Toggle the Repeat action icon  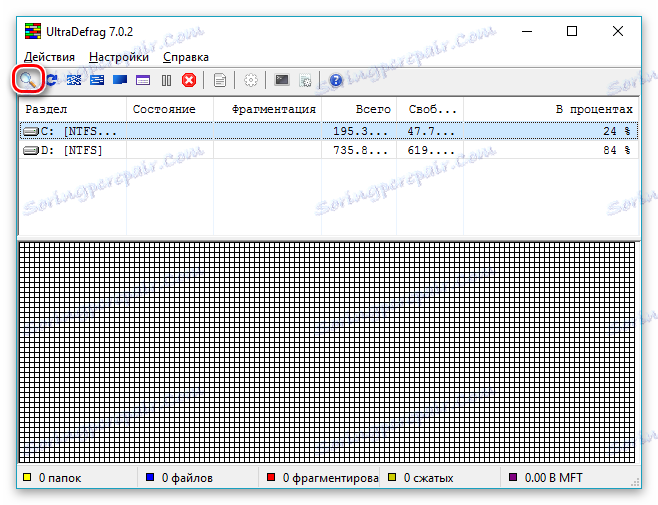coord(52,80)
